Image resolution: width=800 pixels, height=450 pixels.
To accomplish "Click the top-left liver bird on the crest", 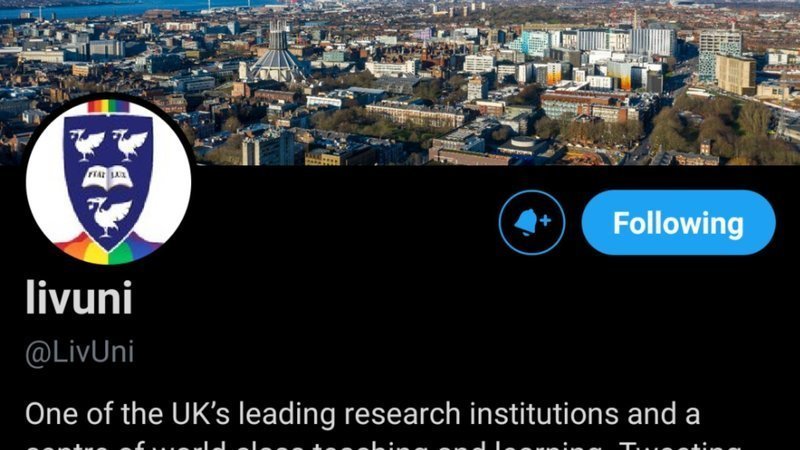I will pos(86,145).
